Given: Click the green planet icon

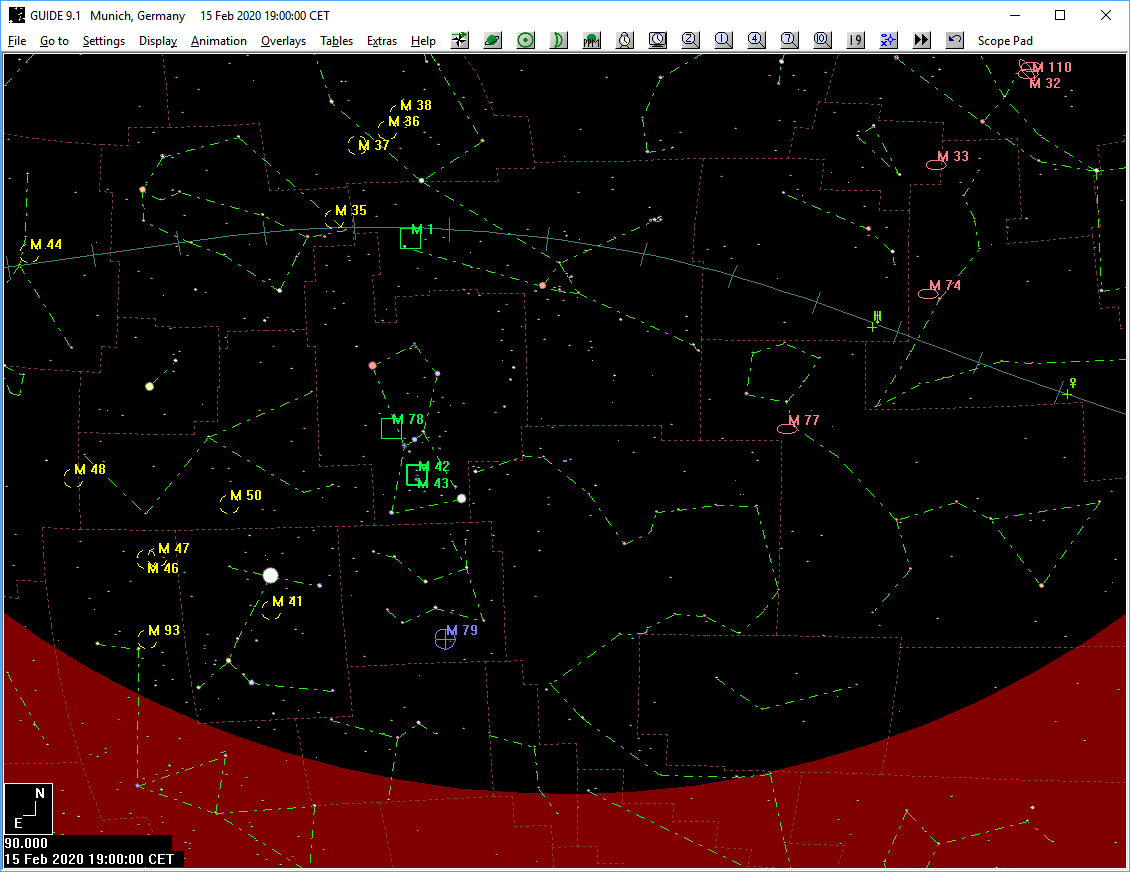Looking at the screenshot, I should coord(493,40).
